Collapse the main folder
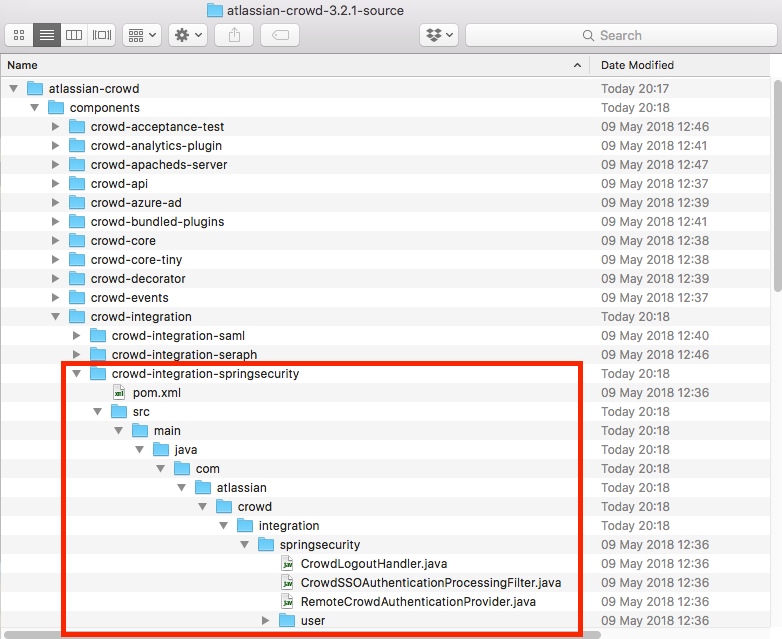This screenshot has height=639, width=782. coord(119,430)
